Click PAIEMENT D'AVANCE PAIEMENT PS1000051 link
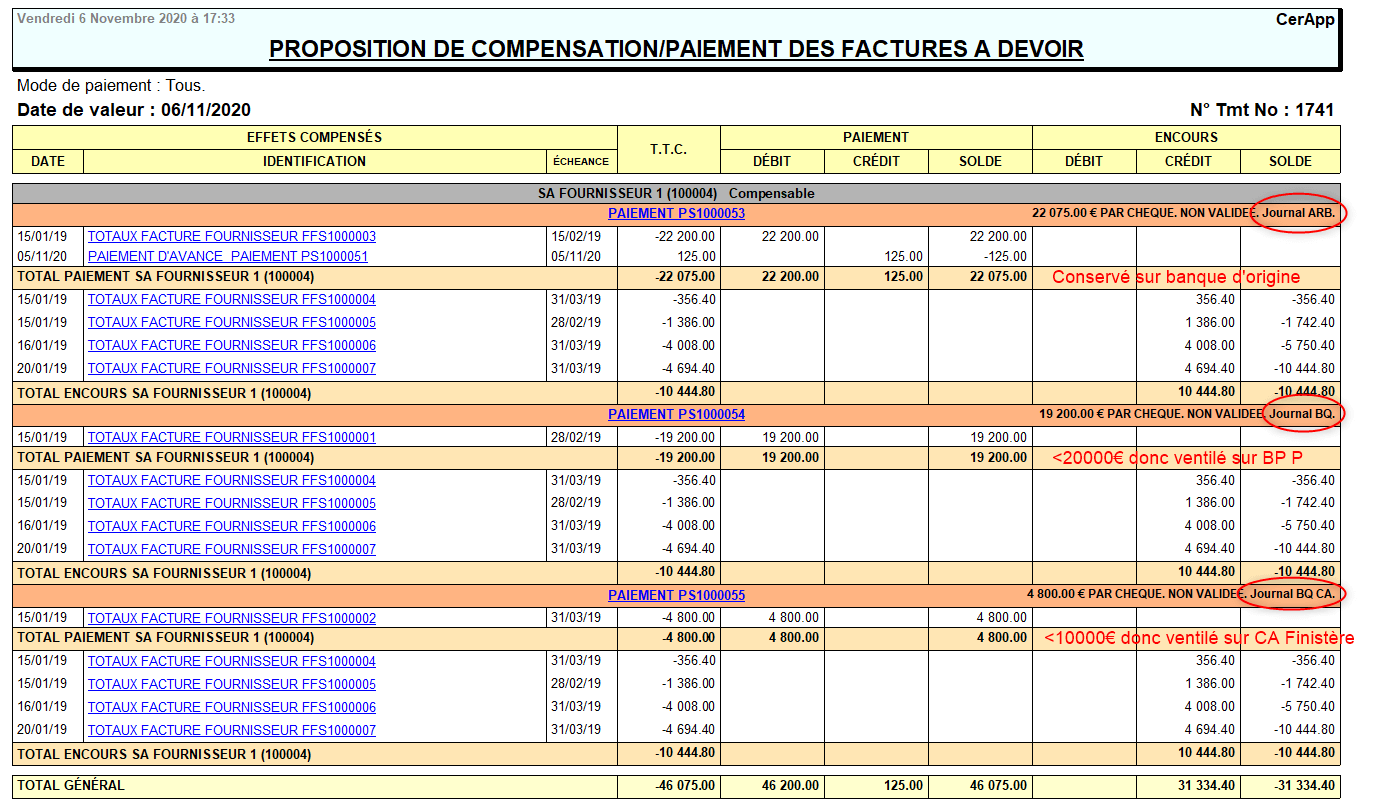This screenshot has height=812, width=1390. 228,257
